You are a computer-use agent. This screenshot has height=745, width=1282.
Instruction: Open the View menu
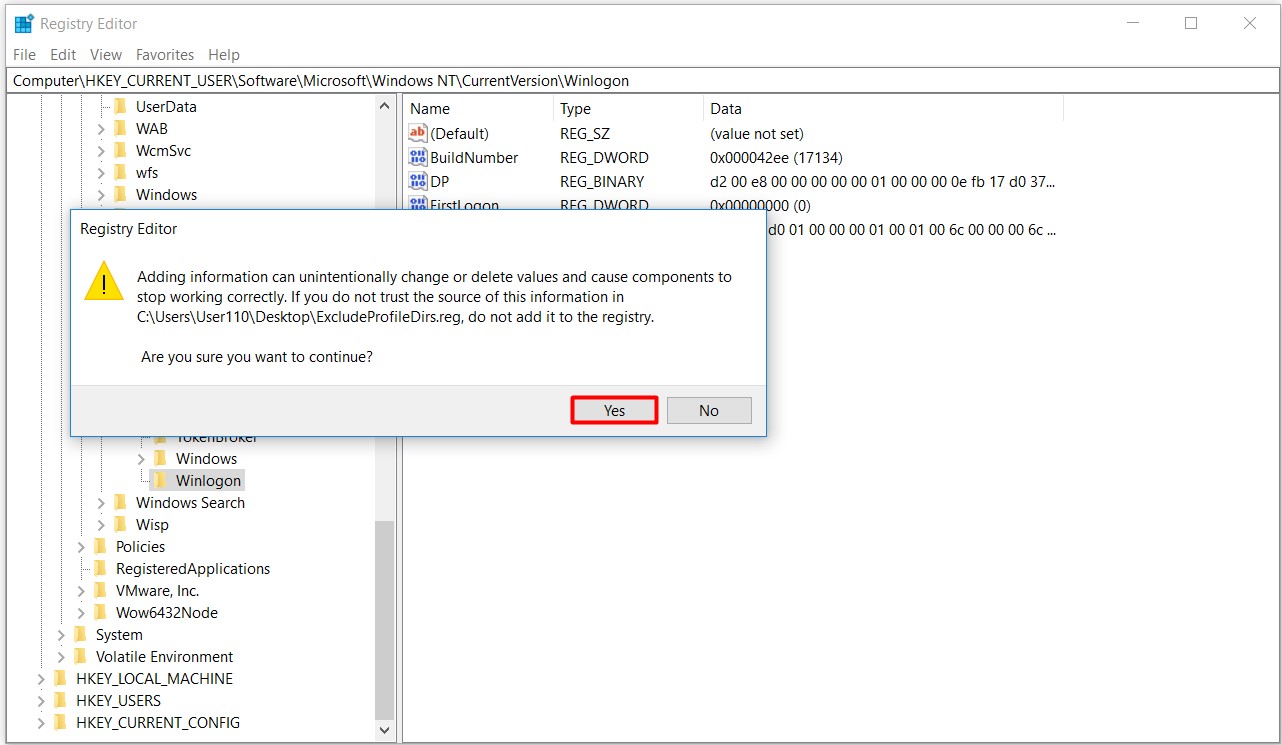coord(106,55)
